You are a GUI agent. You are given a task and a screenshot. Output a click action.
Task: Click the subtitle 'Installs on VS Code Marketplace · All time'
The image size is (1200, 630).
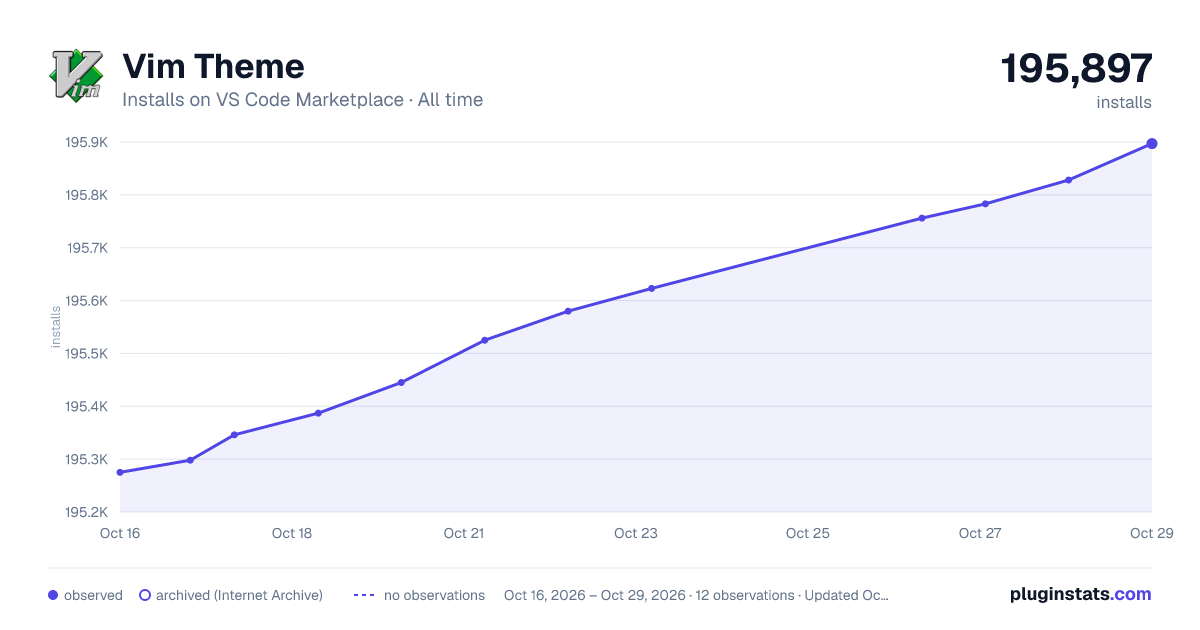pyautogui.click(x=302, y=100)
